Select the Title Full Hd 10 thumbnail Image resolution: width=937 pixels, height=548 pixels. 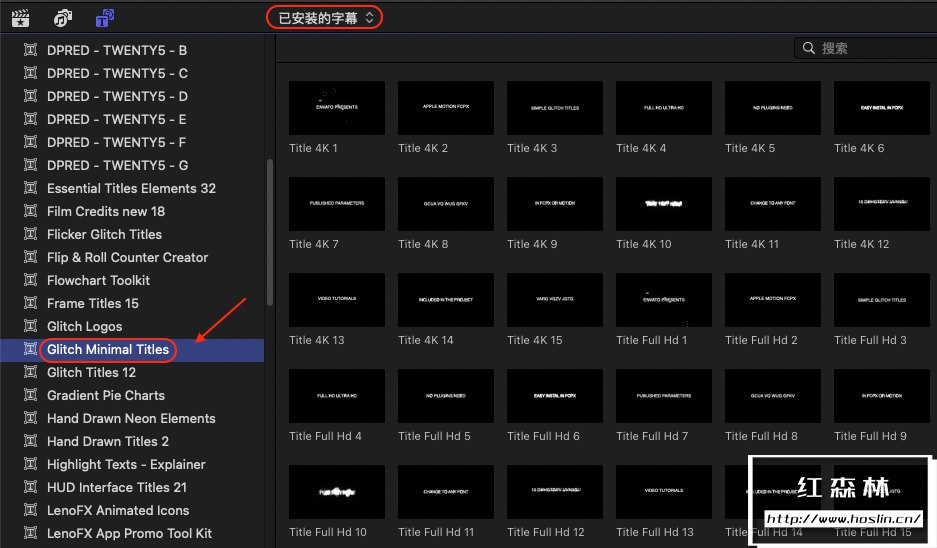336,492
